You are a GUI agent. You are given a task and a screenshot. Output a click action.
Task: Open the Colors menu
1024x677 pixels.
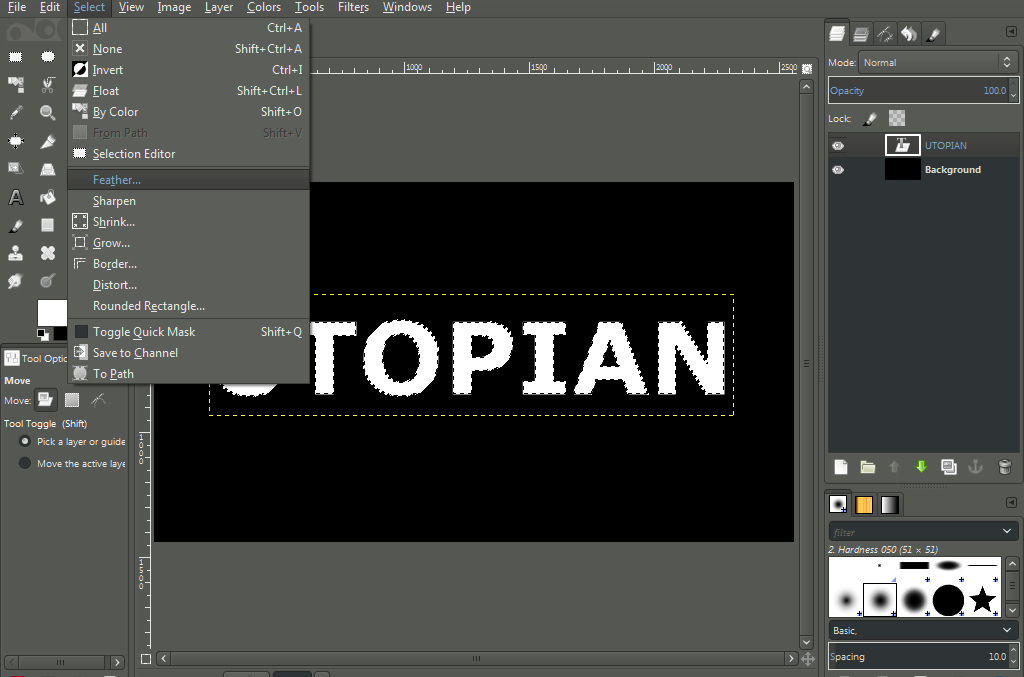[264, 7]
